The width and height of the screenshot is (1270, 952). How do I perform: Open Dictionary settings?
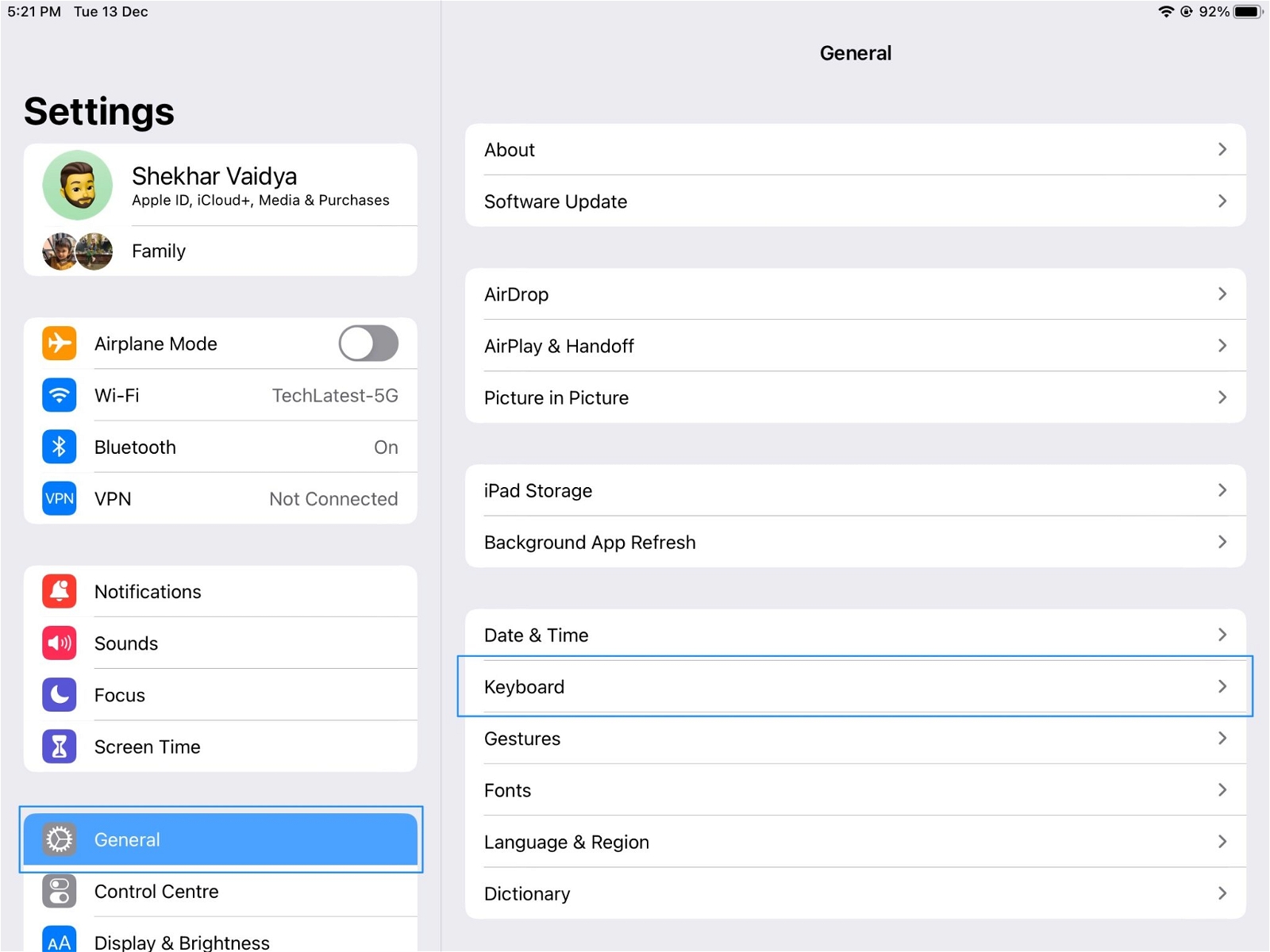[856, 893]
